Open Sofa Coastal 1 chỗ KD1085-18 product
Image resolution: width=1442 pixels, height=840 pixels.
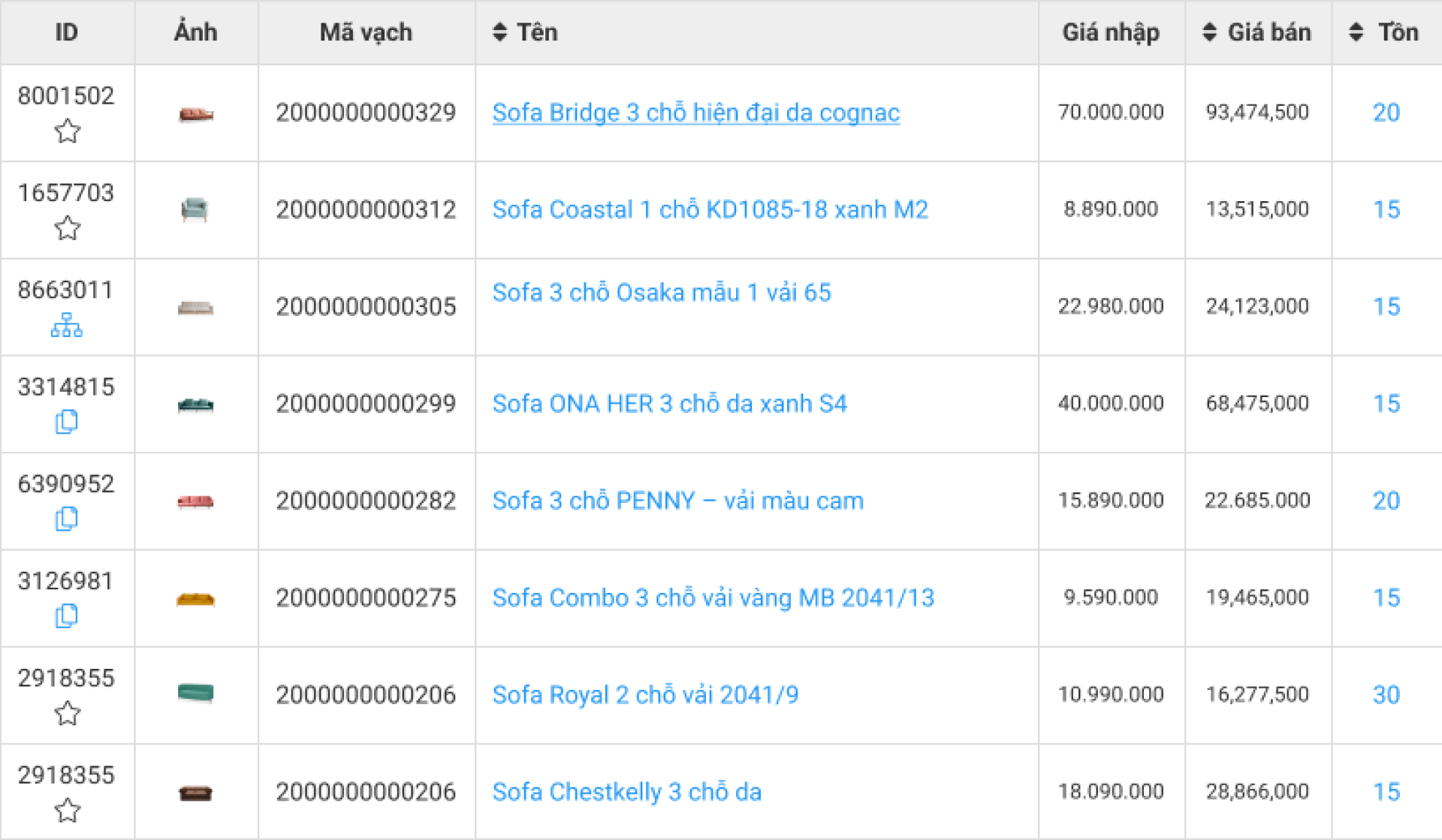[710, 209]
